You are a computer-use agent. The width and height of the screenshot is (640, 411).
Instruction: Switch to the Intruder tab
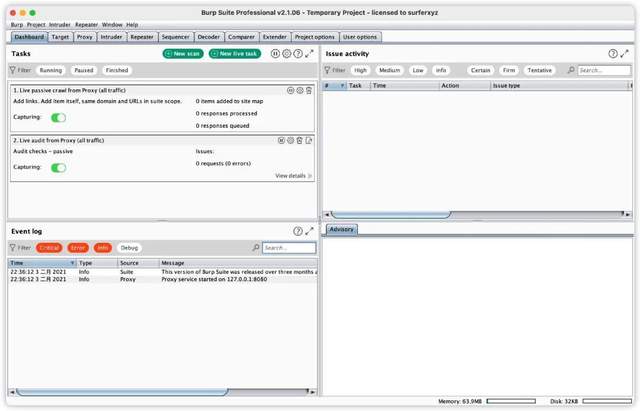coord(112,36)
